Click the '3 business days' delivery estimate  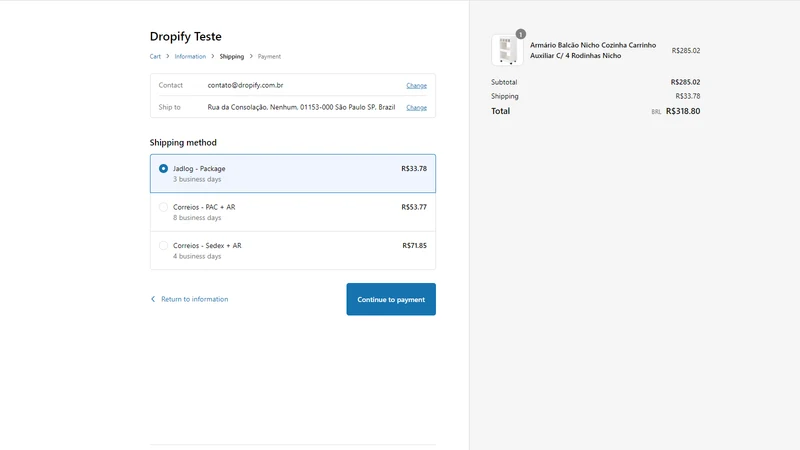197,179
